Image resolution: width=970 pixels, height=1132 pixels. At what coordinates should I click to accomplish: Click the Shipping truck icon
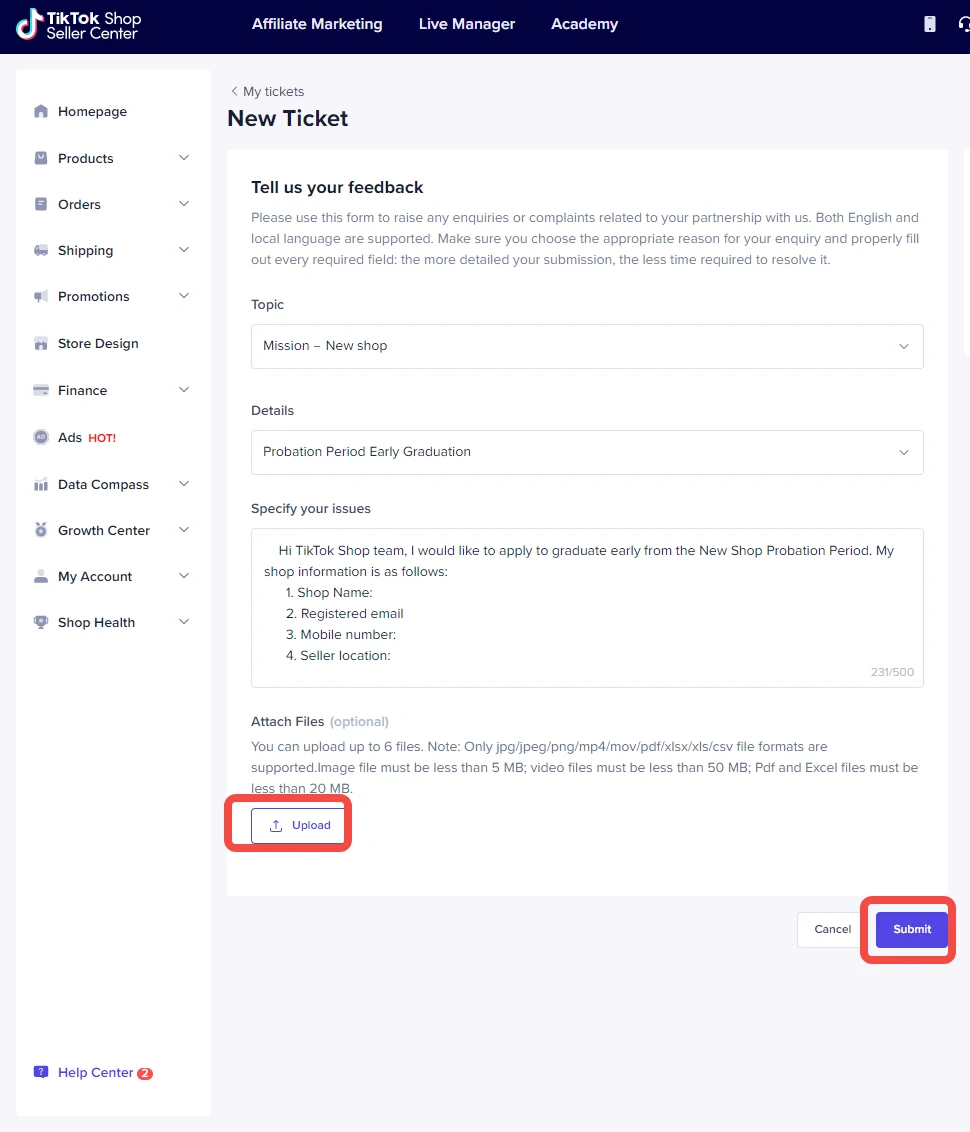[41, 250]
